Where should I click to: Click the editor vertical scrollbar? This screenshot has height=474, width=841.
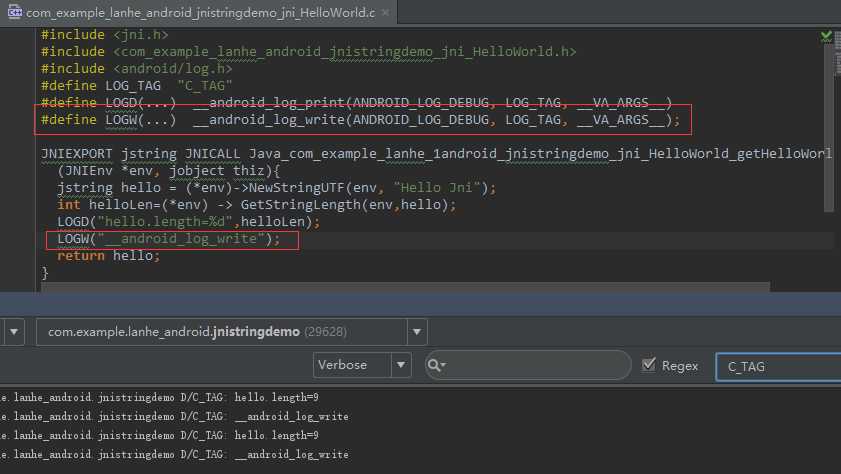pos(829,129)
